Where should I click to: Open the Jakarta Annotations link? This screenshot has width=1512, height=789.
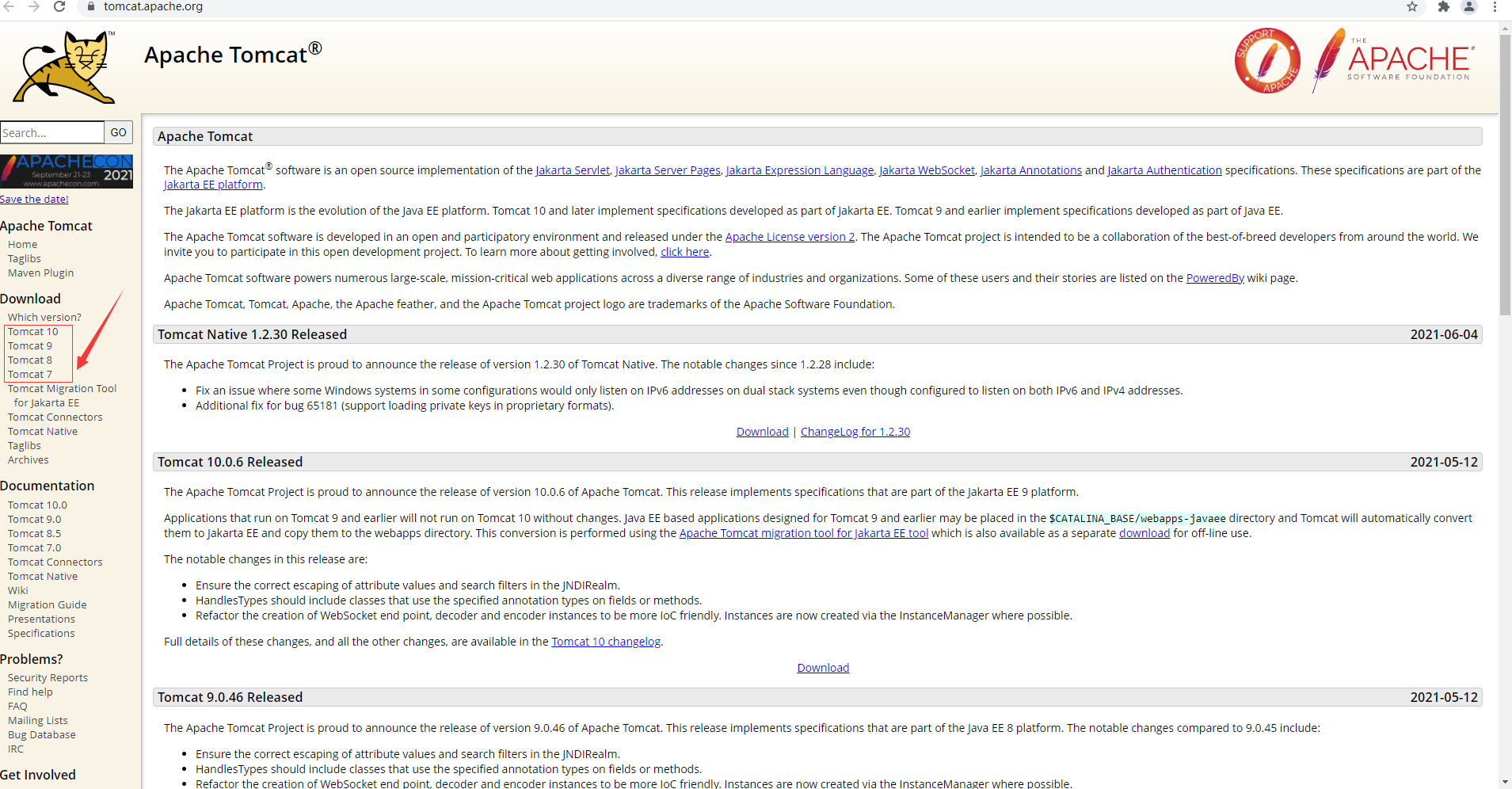click(x=1031, y=170)
